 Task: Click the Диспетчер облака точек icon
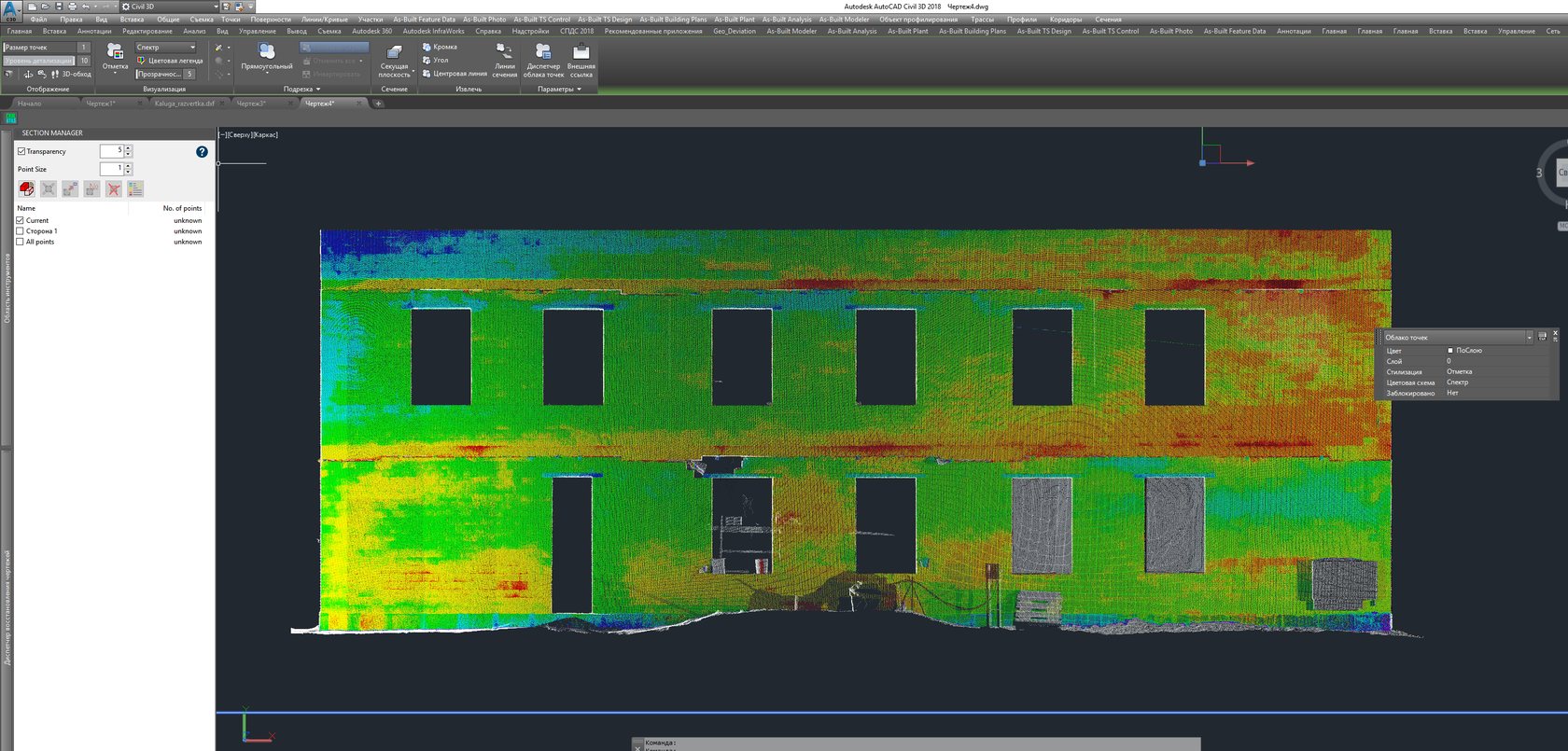543,51
